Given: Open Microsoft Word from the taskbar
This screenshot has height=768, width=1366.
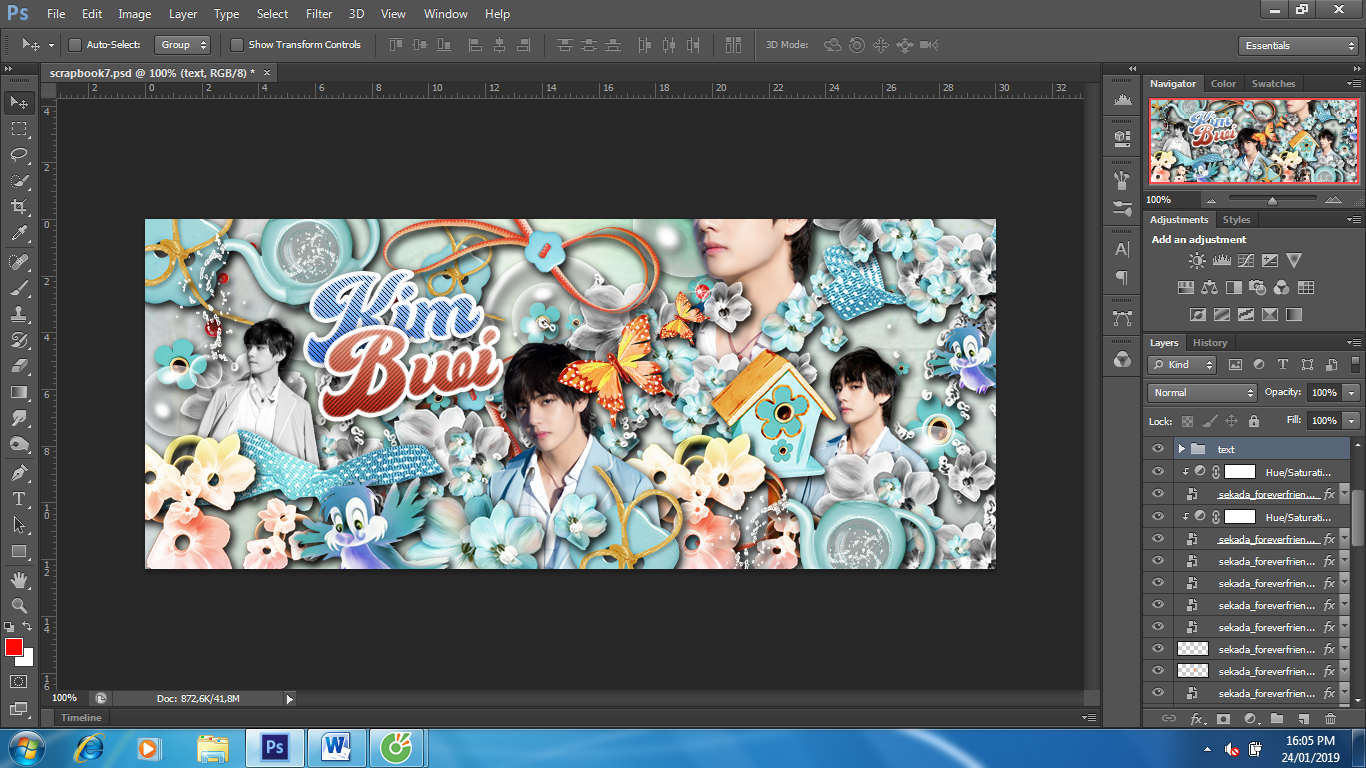Looking at the screenshot, I should click(336, 747).
